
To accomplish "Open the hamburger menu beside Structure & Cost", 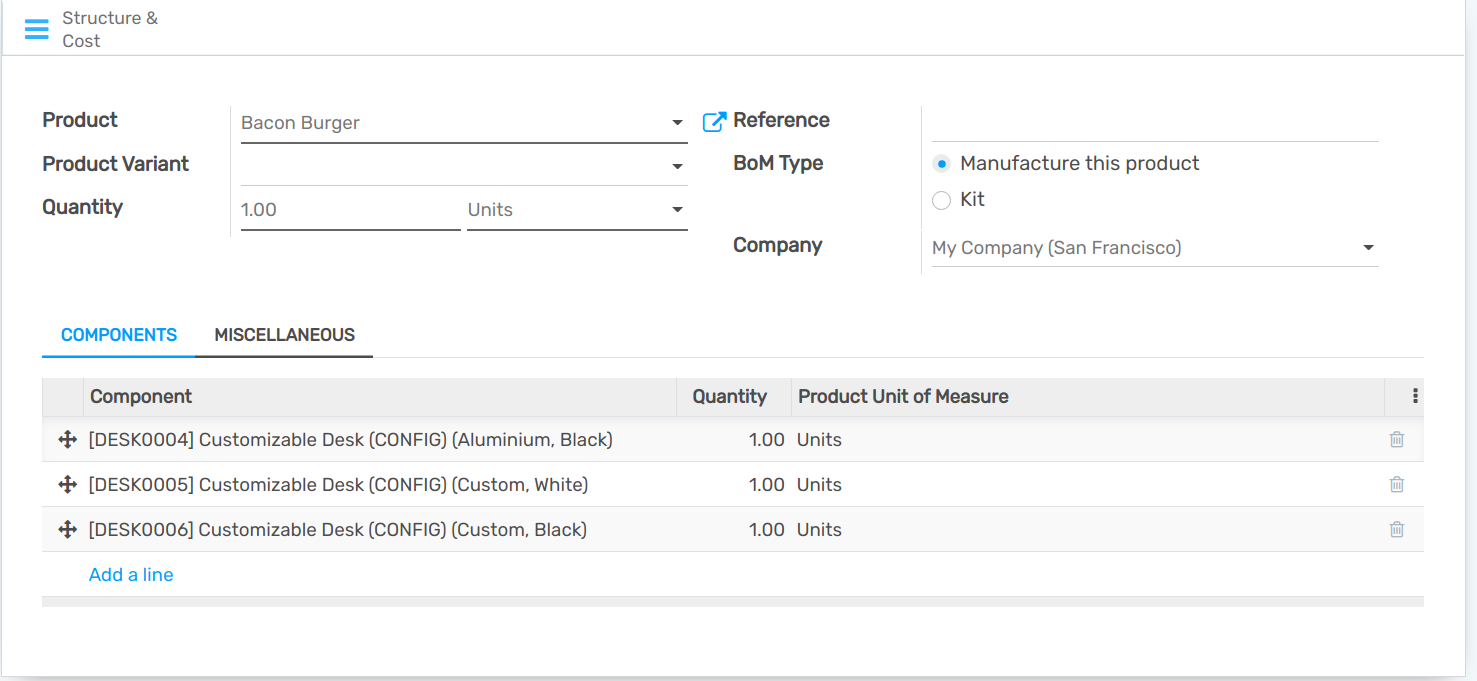I will pyautogui.click(x=36, y=29).
